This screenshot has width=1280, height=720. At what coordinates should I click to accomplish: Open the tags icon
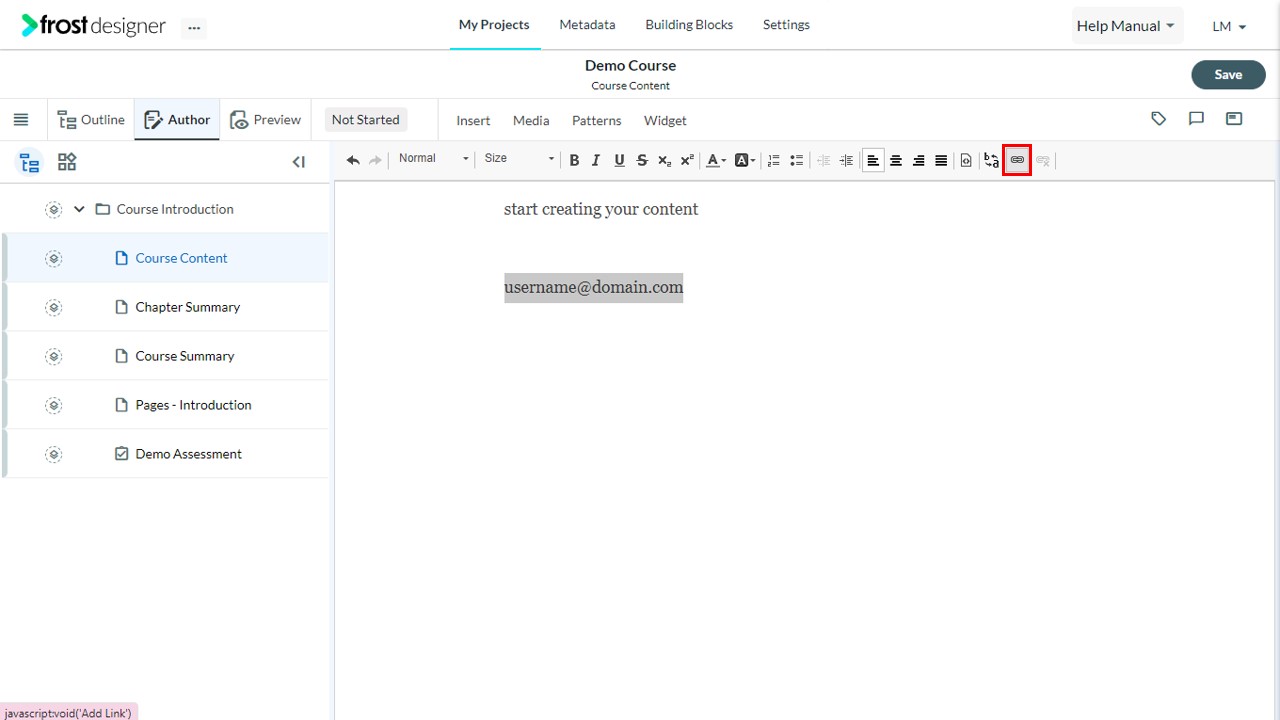(1159, 119)
